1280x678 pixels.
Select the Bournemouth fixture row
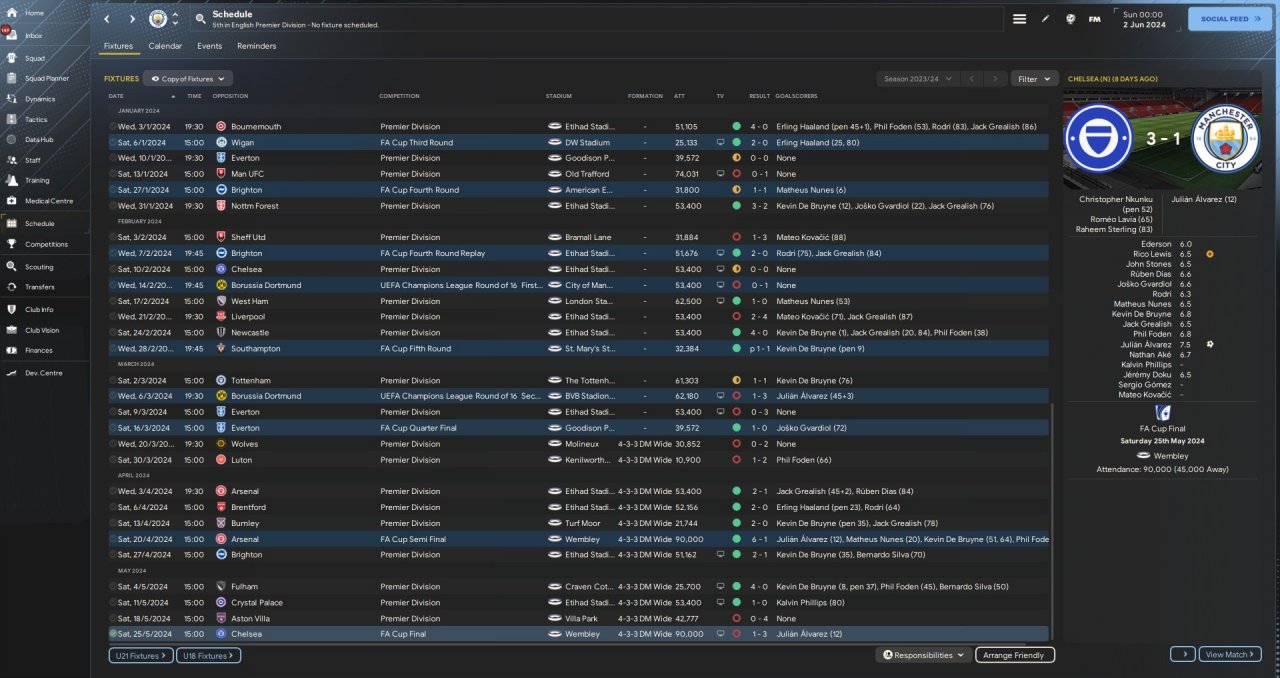click(x=579, y=127)
